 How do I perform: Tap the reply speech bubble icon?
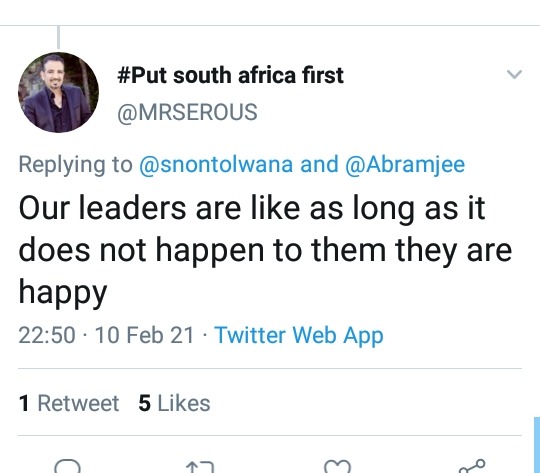(x=68, y=466)
